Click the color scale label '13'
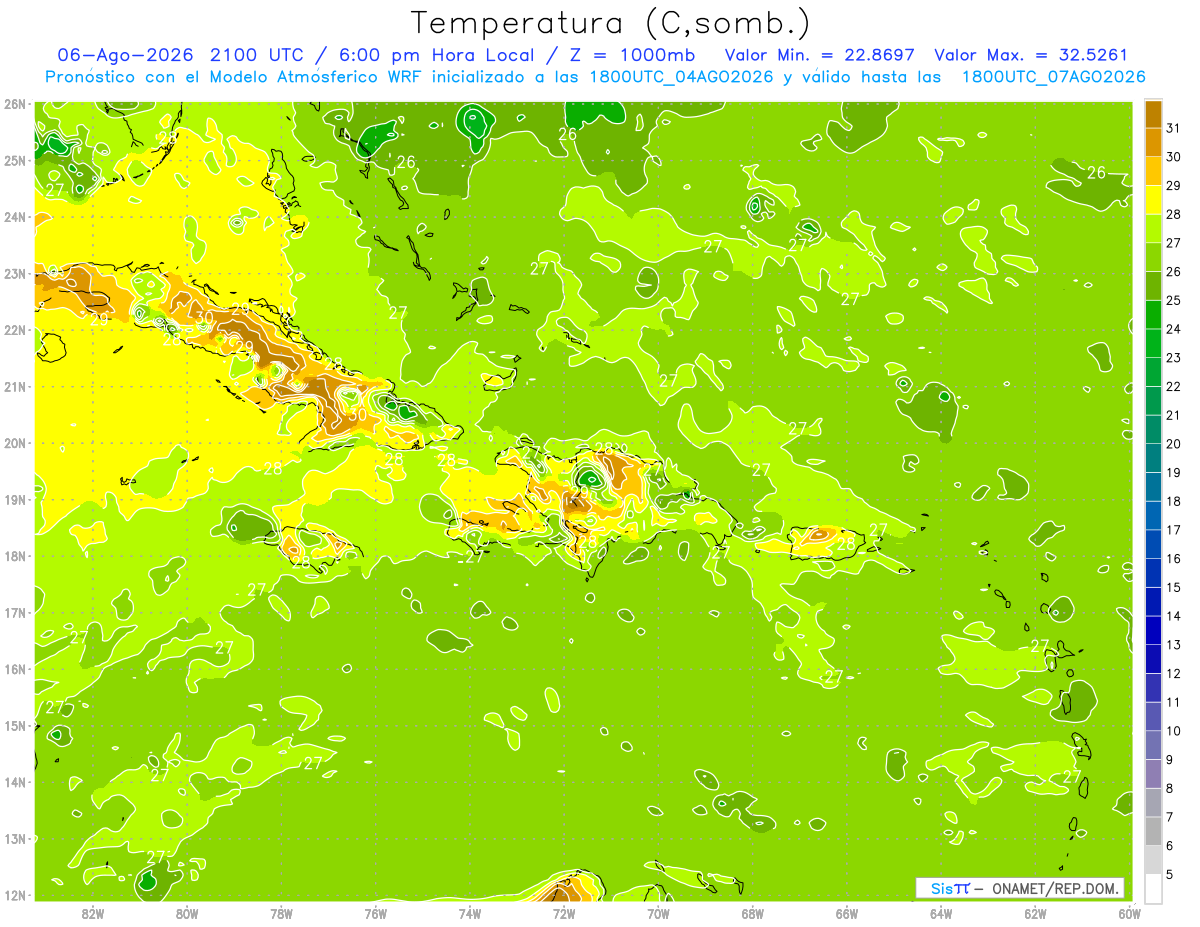This screenshot has width=1200, height=927. click(x=1174, y=645)
